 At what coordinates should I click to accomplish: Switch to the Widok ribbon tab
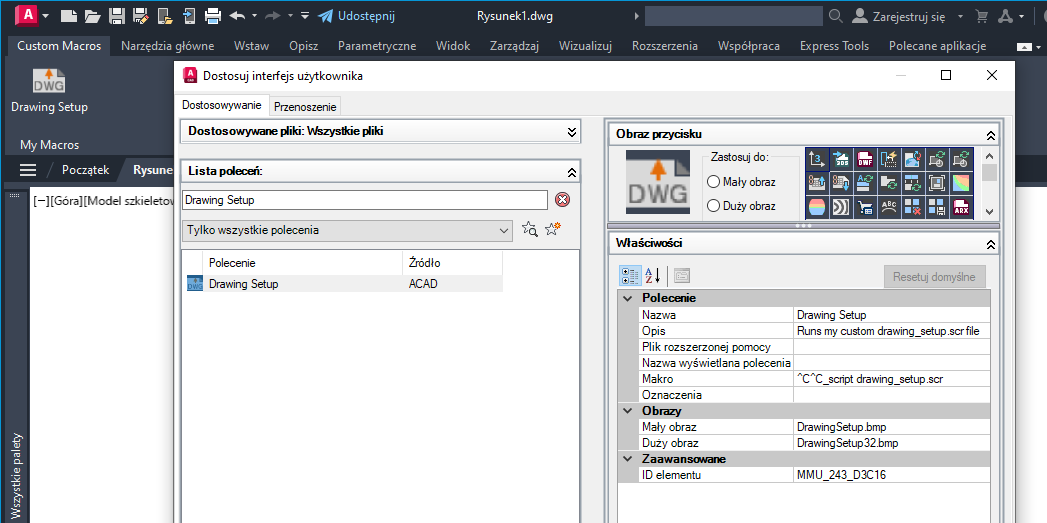click(x=453, y=46)
